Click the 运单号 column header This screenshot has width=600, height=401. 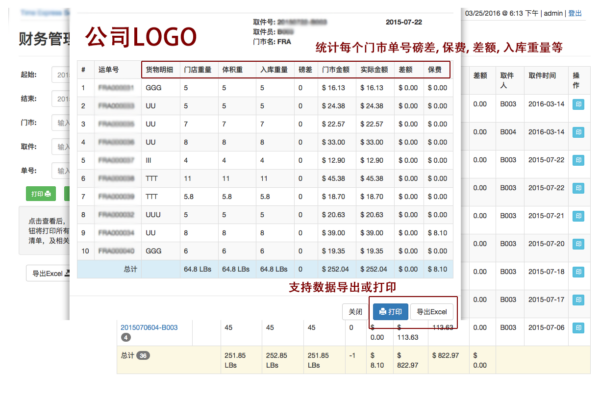click(108, 70)
